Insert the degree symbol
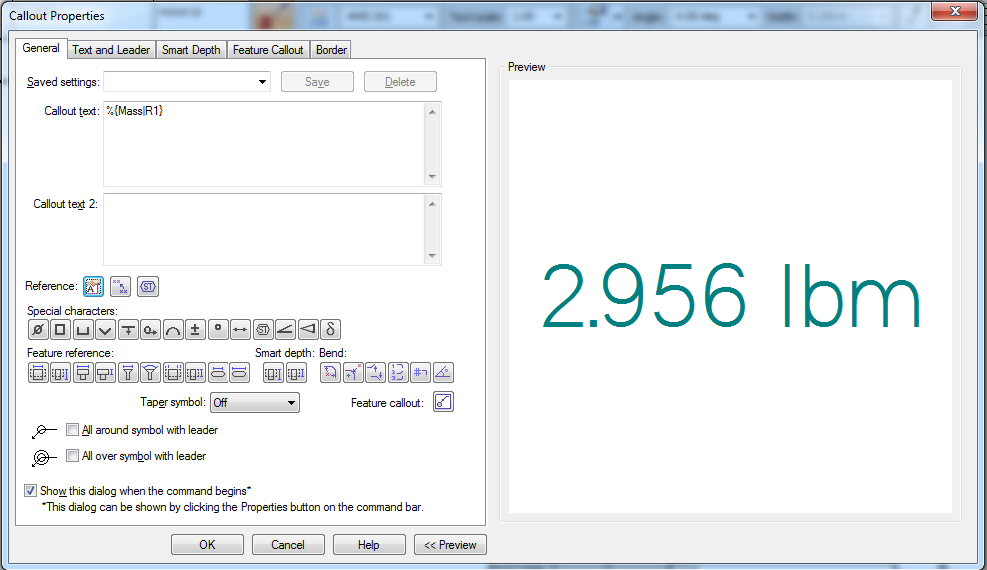Viewport: 987px width, 570px height. (x=218, y=329)
